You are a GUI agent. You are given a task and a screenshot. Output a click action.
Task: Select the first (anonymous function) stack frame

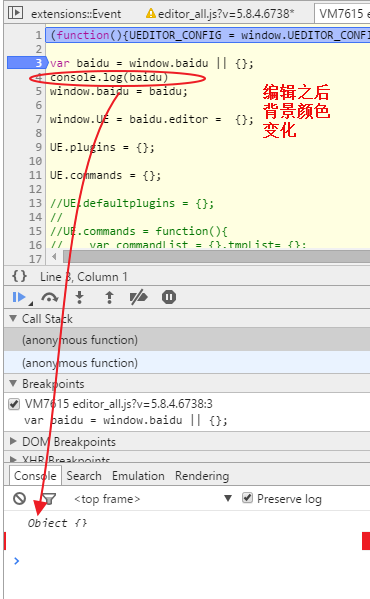click(x=187, y=340)
